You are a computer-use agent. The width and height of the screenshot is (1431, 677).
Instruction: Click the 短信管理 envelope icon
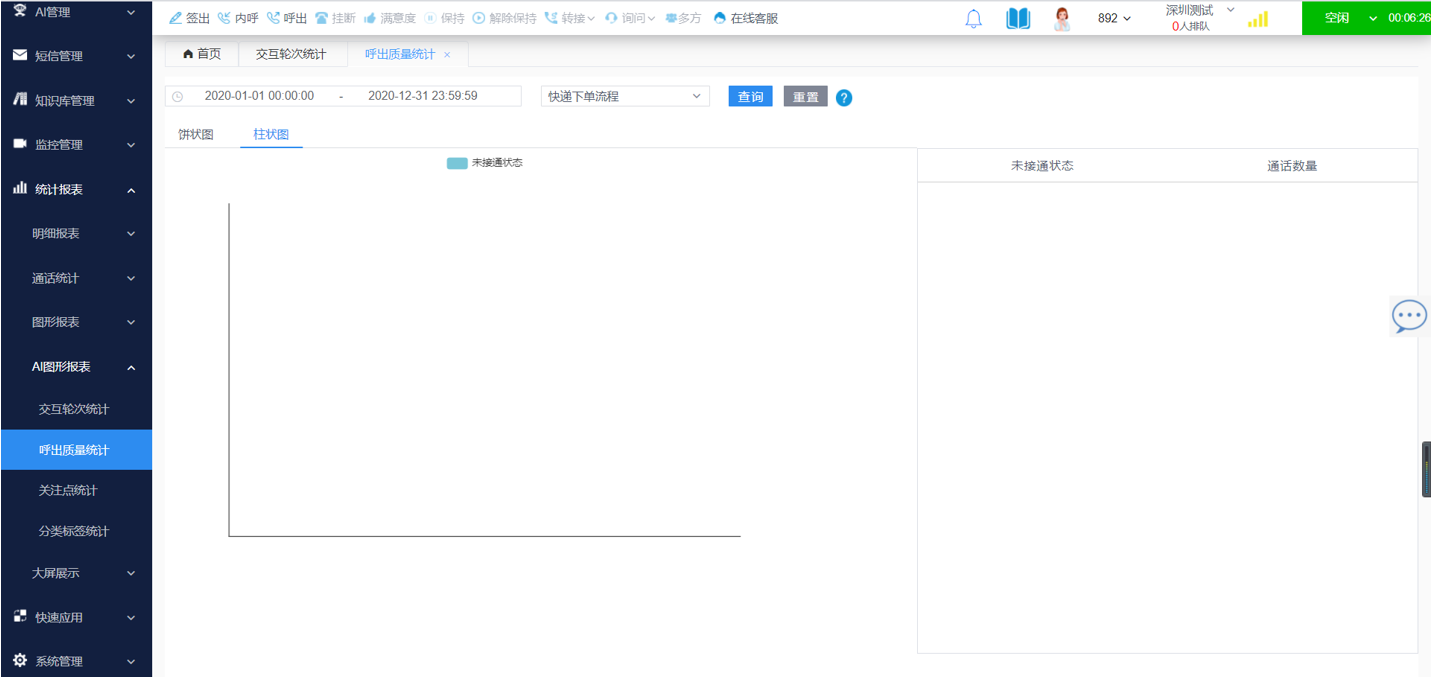point(20,55)
